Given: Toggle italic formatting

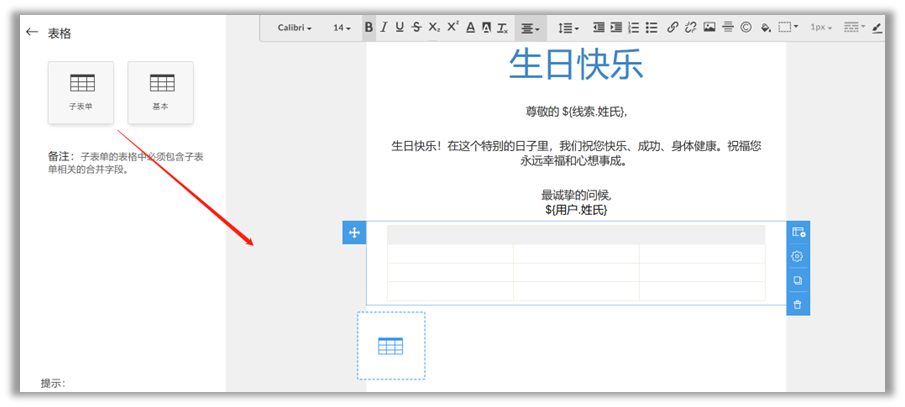Looking at the screenshot, I should [x=384, y=28].
